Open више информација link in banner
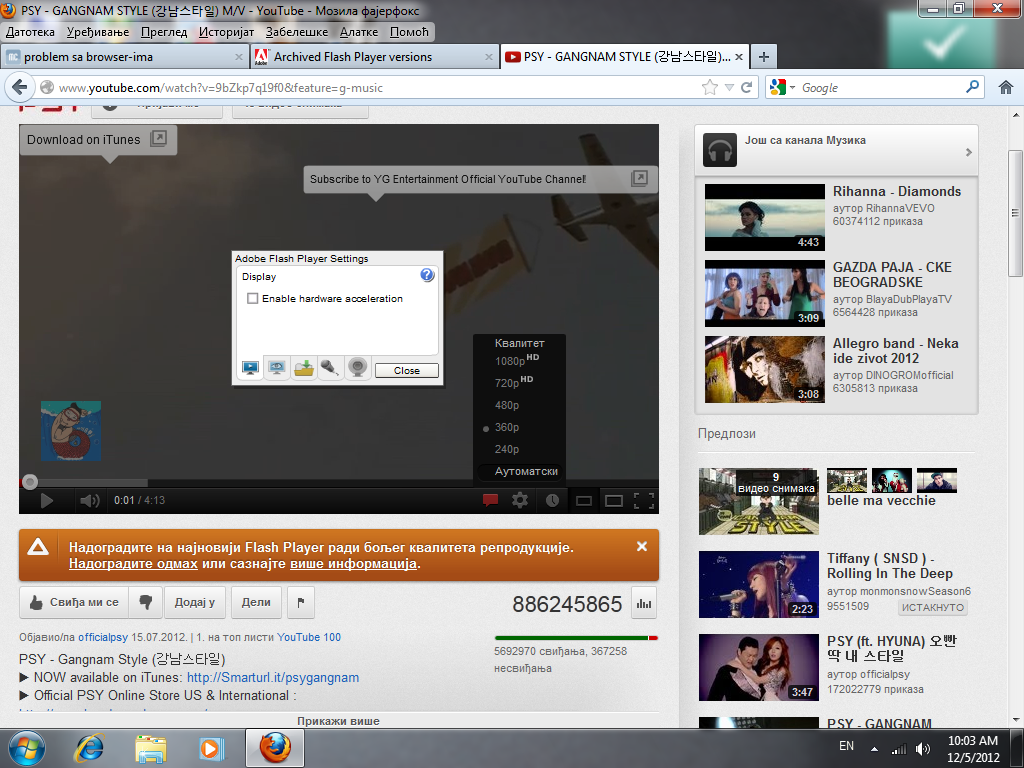This screenshot has height=768, width=1024. (353, 564)
